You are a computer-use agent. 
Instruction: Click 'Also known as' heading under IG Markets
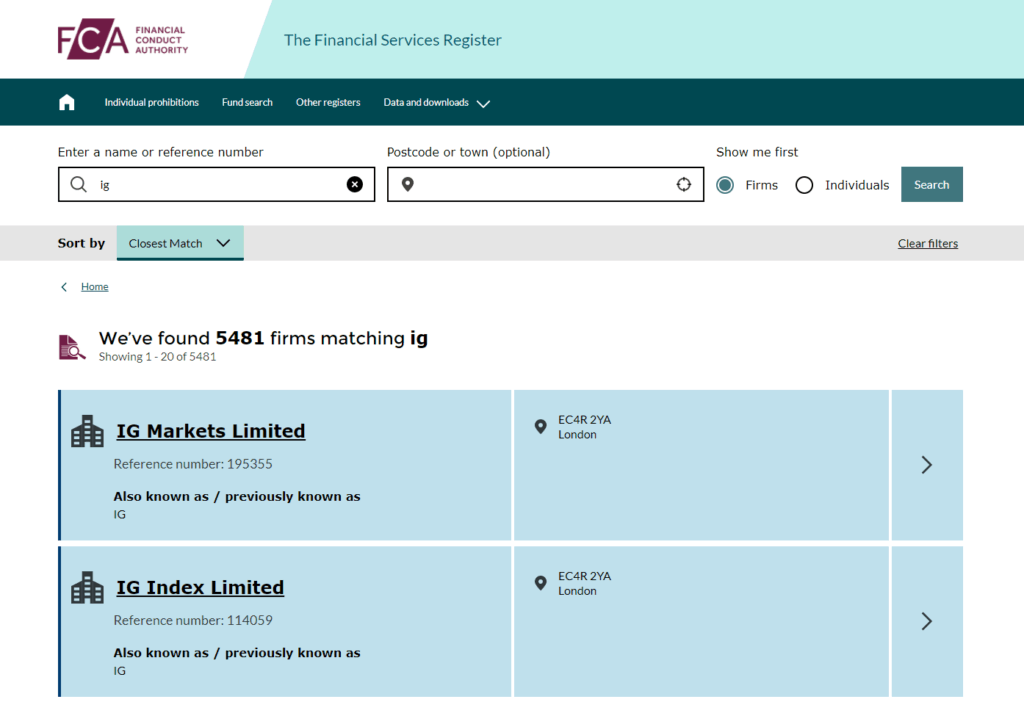[237, 496]
